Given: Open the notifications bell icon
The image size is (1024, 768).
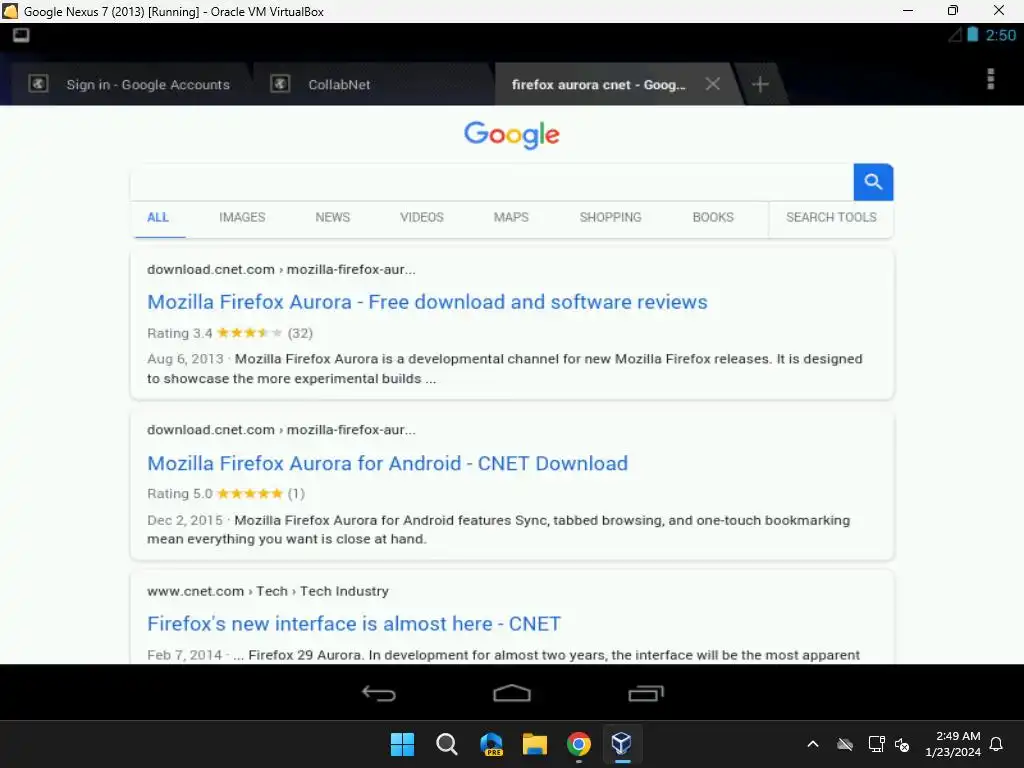Looking at the screenshot, I should pyautogui.click(x=997, y=744).
